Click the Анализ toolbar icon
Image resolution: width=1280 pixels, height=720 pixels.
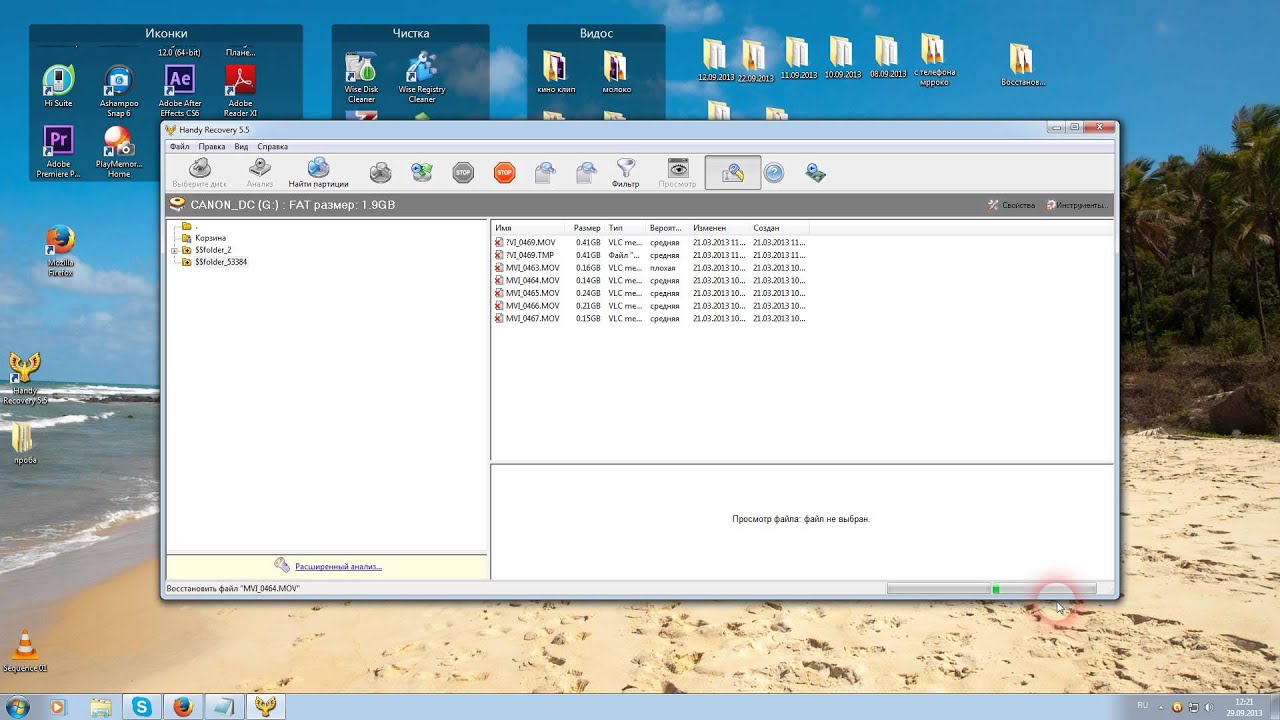coord(260,172)
